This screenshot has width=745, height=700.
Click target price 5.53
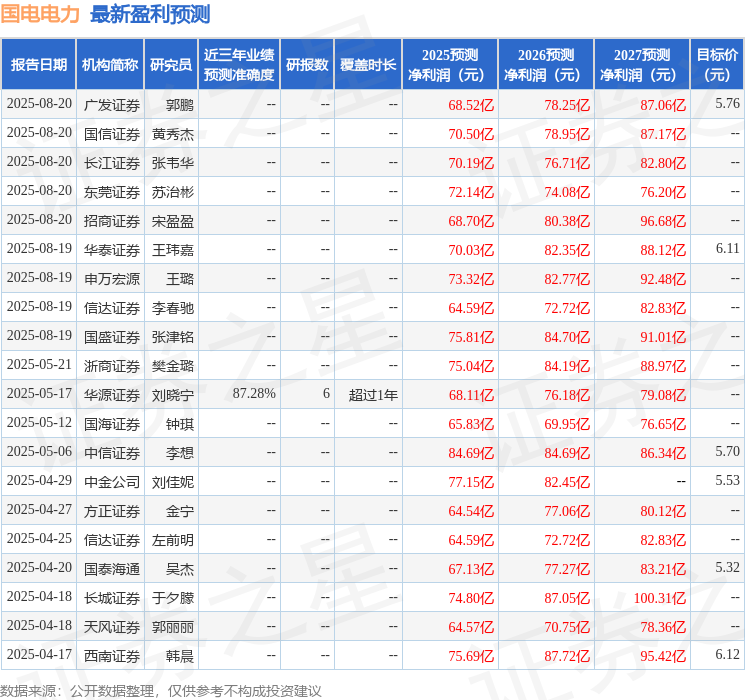click(x=727, y=480)
